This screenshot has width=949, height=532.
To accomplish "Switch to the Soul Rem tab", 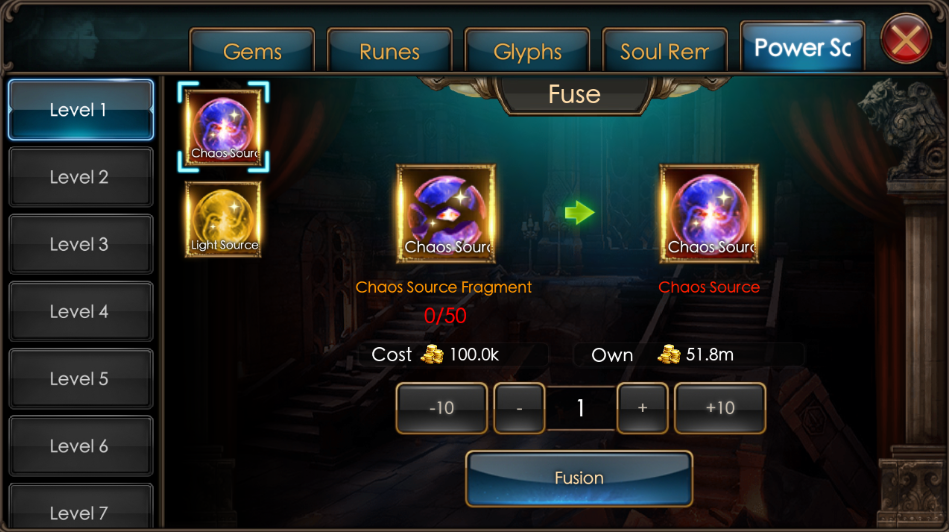I will coord(665,51).
